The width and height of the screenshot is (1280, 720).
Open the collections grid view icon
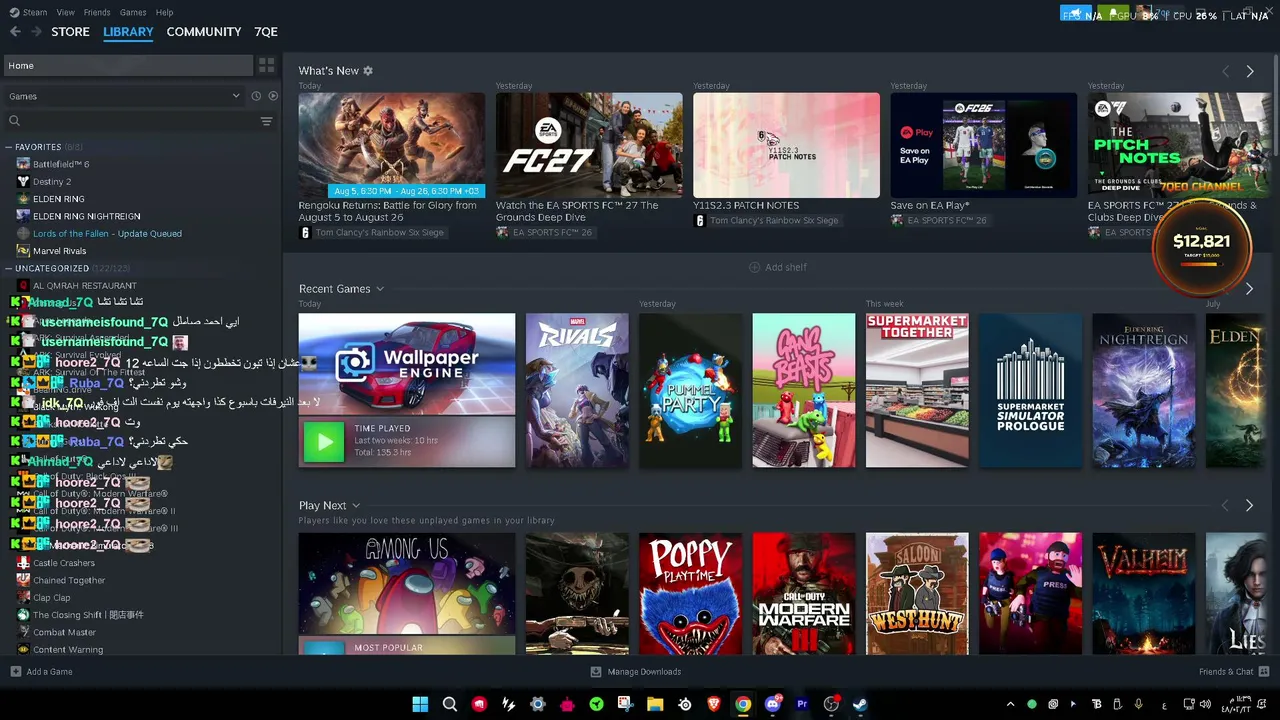click(x=266, y=66)
